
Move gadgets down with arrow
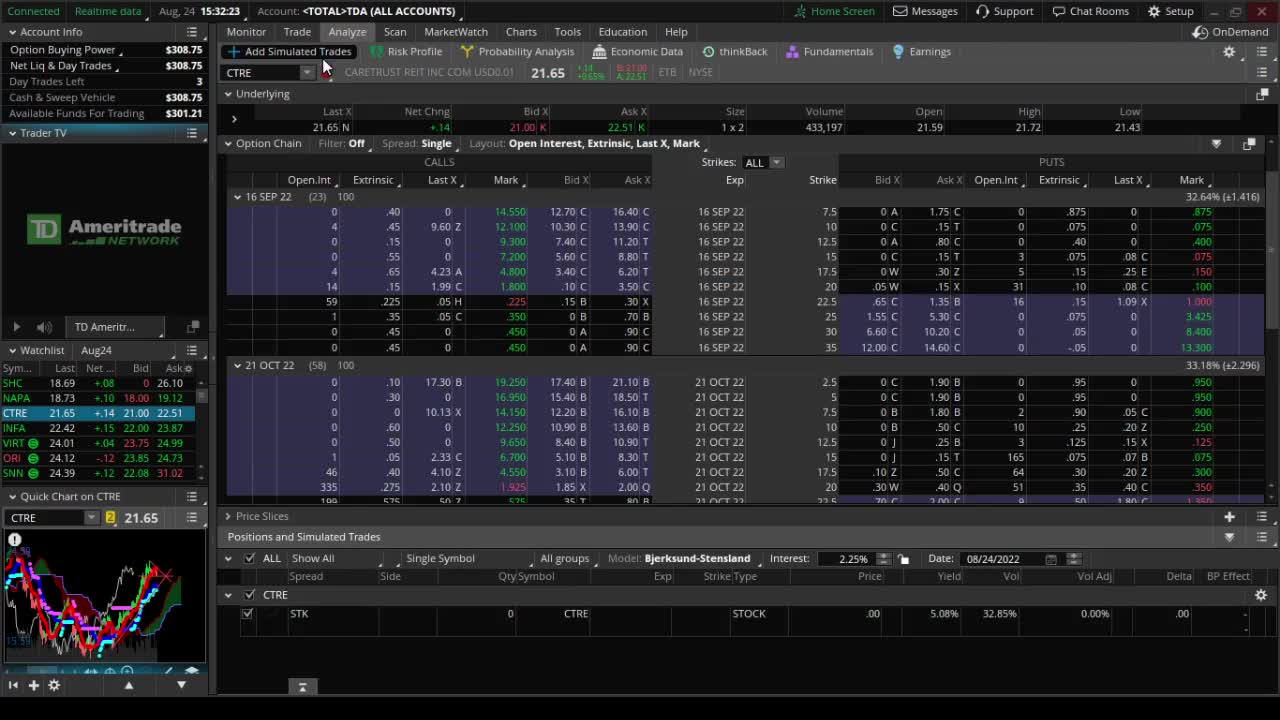tap(181, 685)
